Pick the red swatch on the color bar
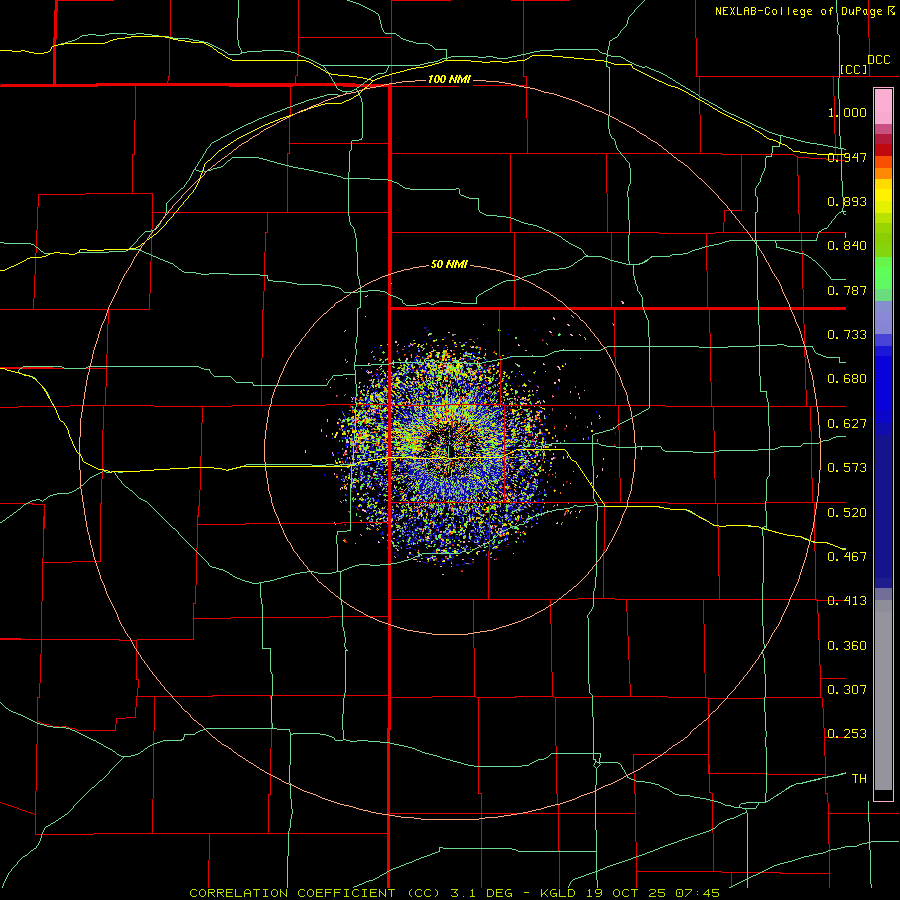Screen dimensions: 900x900 [883, 149]
